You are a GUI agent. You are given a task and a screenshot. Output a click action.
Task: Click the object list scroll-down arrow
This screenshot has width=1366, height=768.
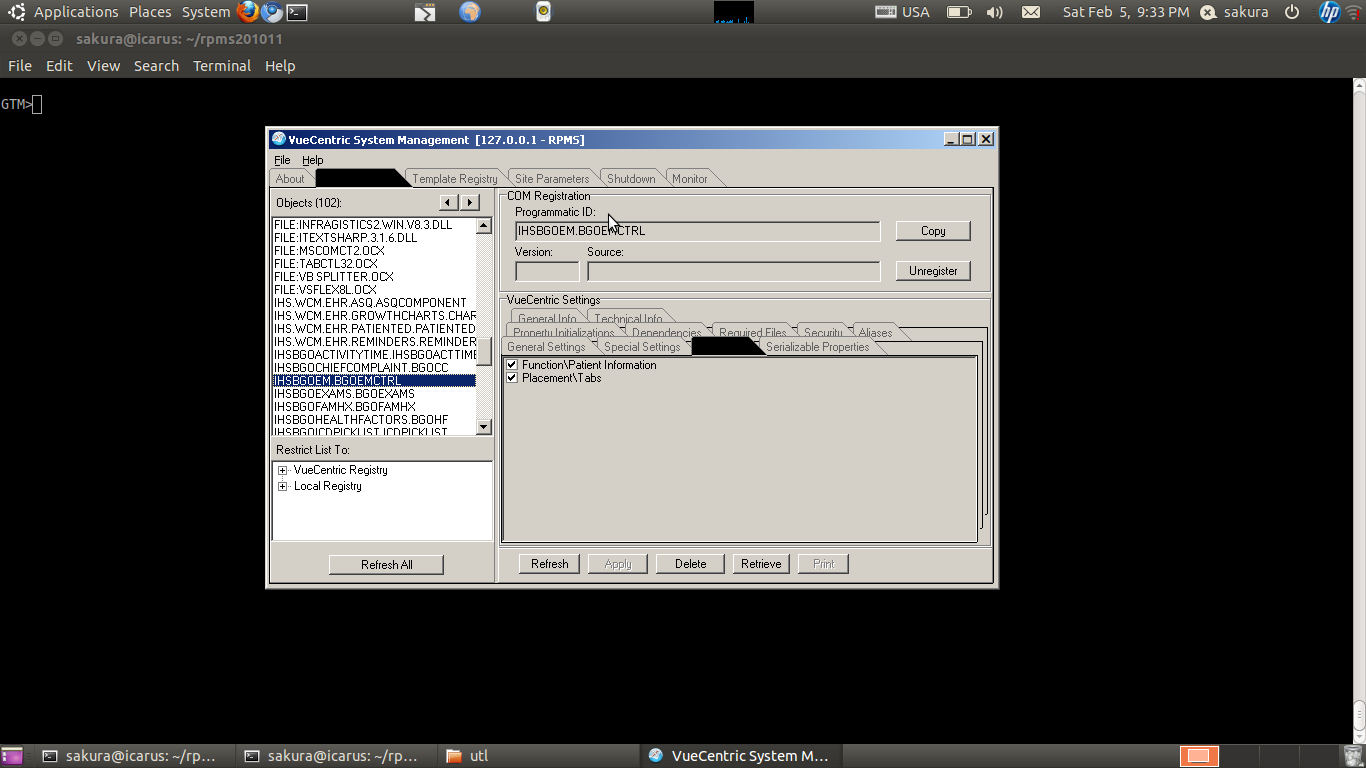click(x=484, y=427)
